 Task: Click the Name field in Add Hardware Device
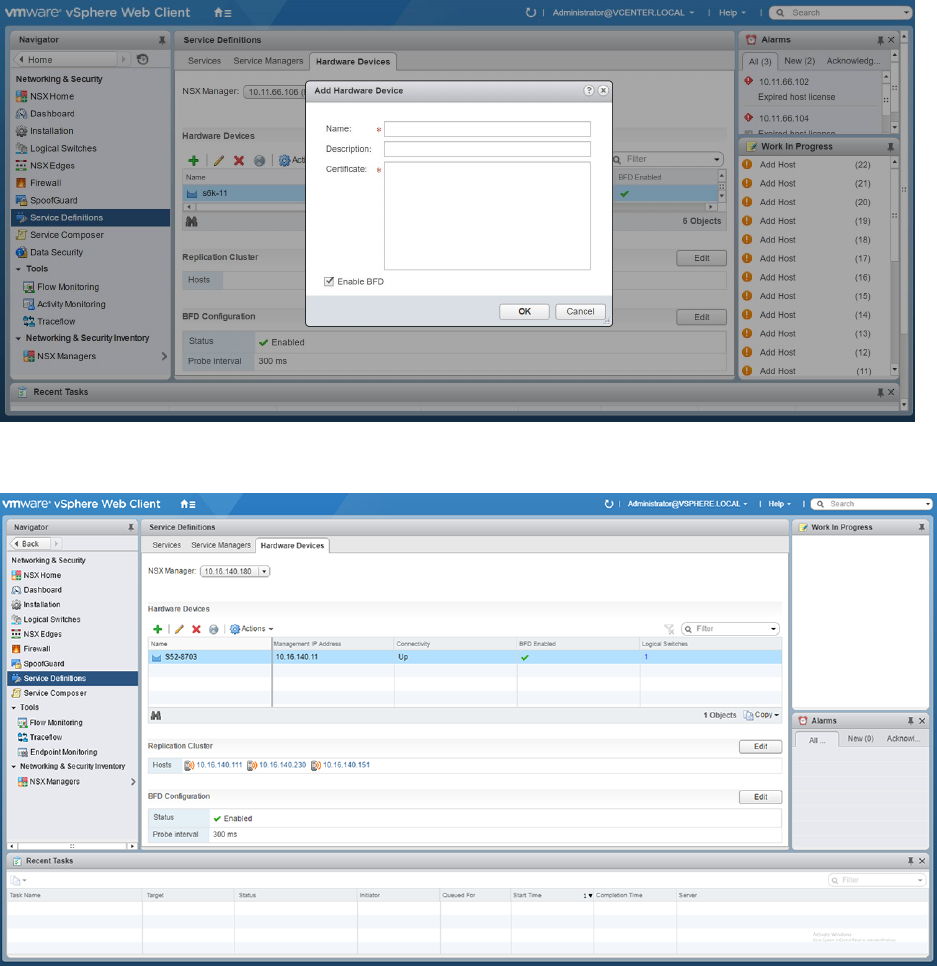point(487,129)
